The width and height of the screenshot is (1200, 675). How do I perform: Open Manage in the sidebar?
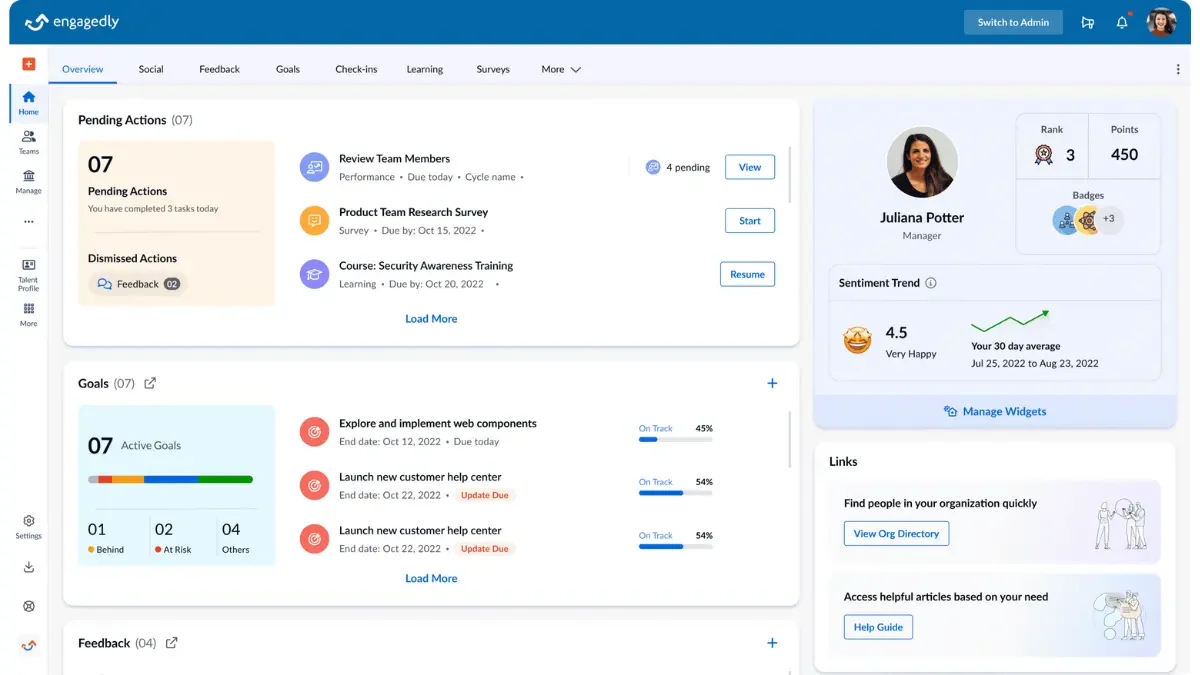28,181
